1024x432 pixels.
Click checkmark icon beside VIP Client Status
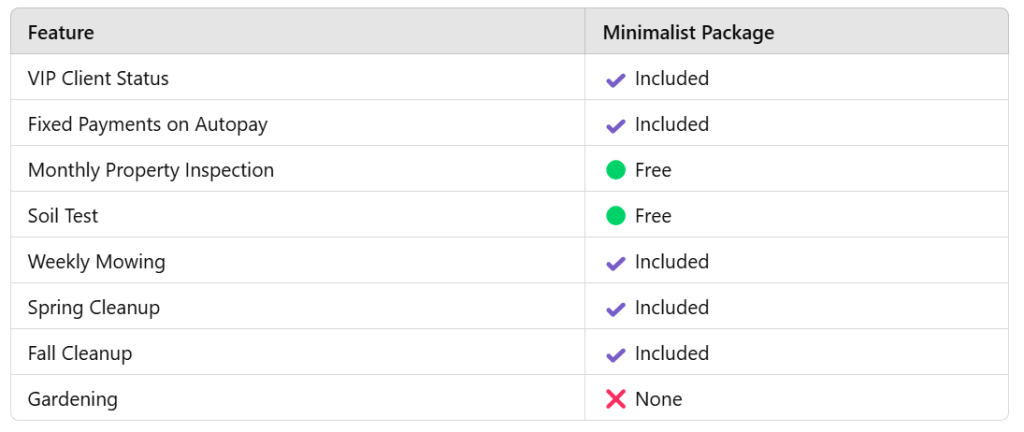[616, 79]
